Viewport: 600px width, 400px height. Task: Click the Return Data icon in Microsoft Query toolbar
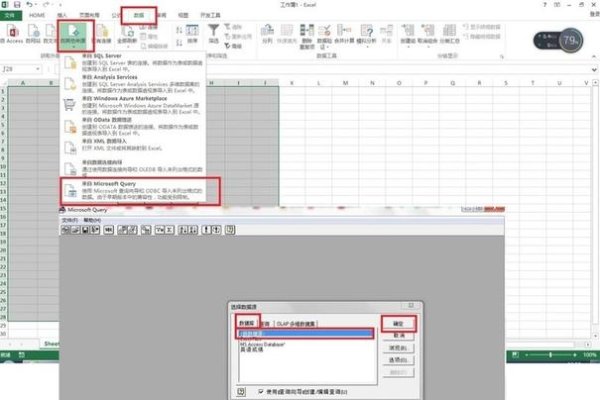click(x=95, y=230)
